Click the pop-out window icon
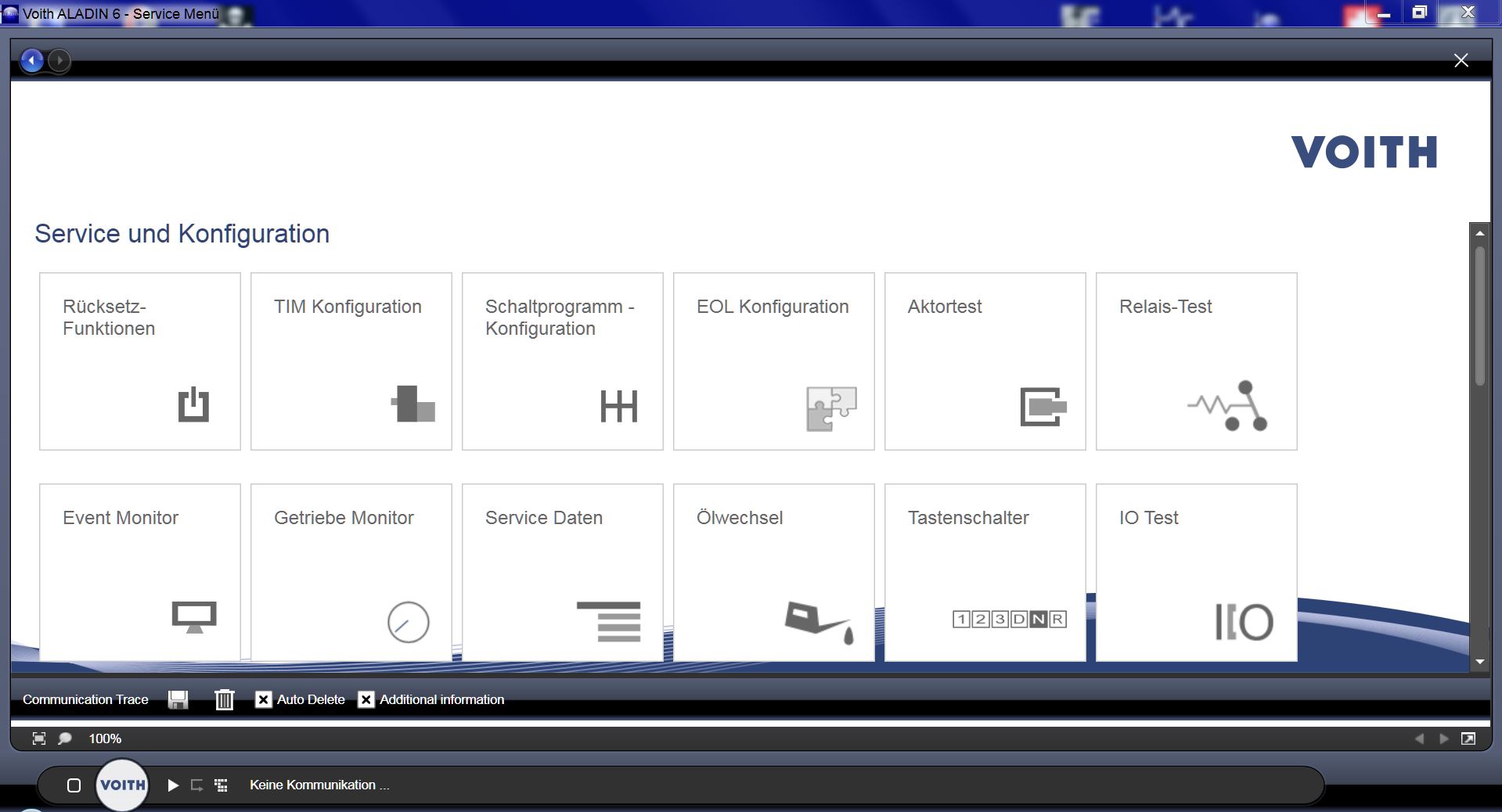This screenshot has width=1502, height=812. click(x=1468, y=738)
